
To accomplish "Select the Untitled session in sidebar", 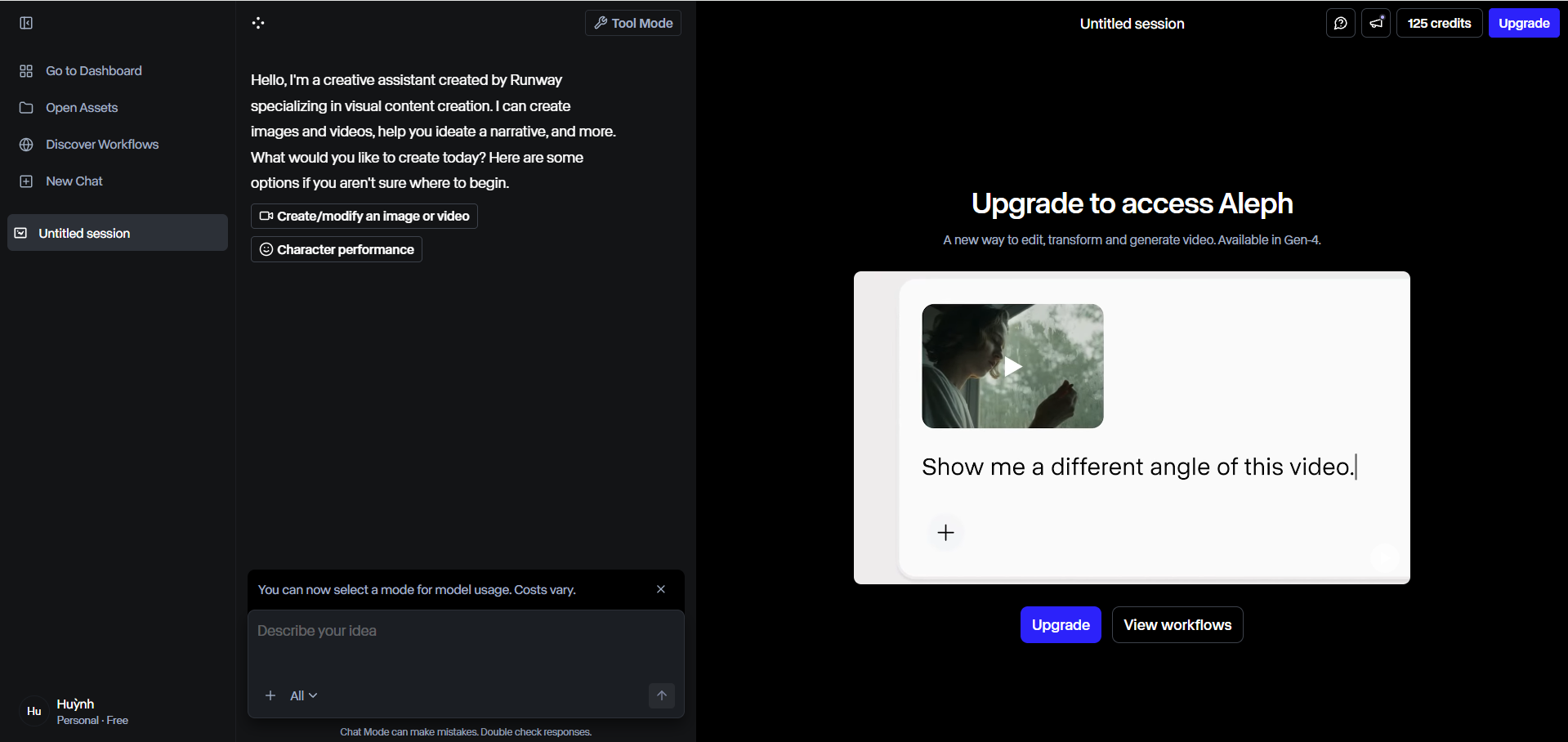I will (x=118, y=233).
